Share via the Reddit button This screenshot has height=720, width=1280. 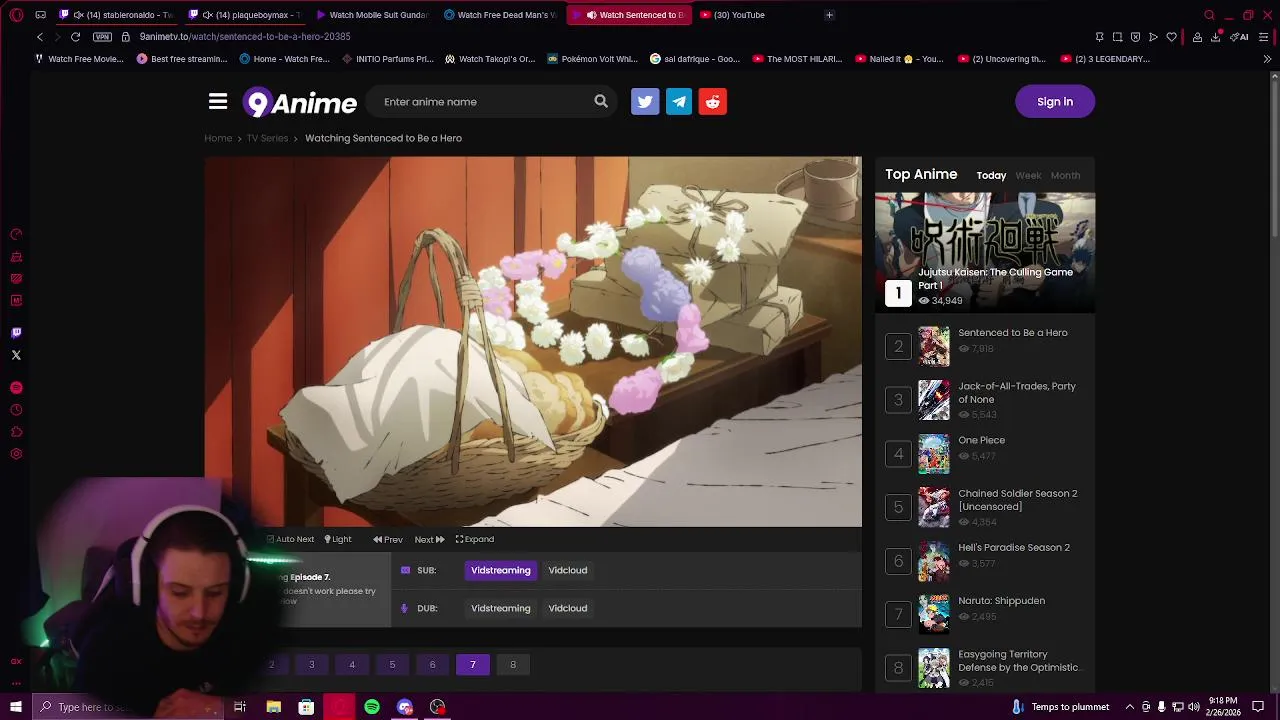pos(713,101)
